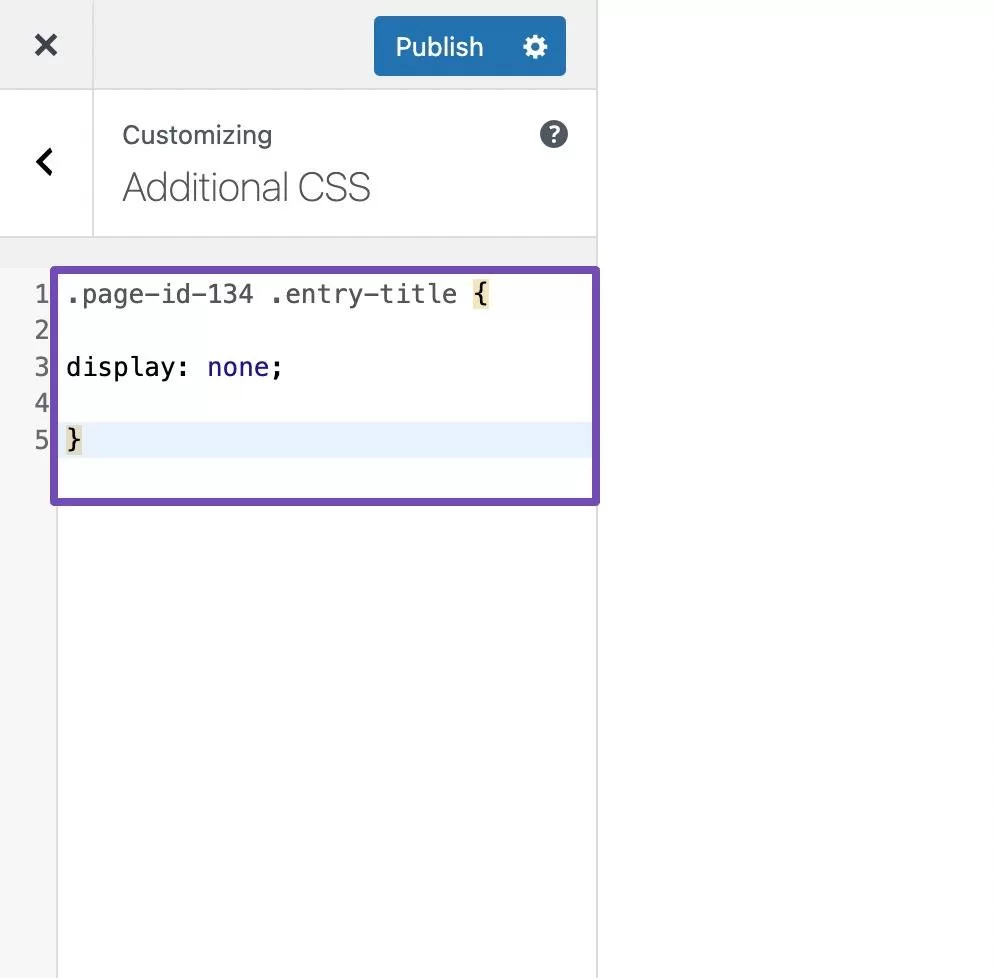
Task: Click the closing curly brace
Action: pyautogui.click(x=74, y=440)
